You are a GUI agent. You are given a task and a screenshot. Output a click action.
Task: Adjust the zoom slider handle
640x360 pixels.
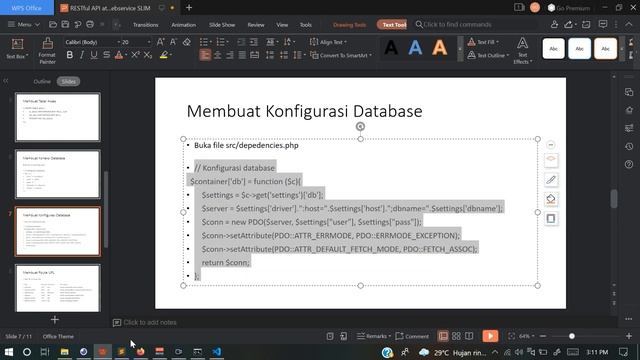click(572, 336)
